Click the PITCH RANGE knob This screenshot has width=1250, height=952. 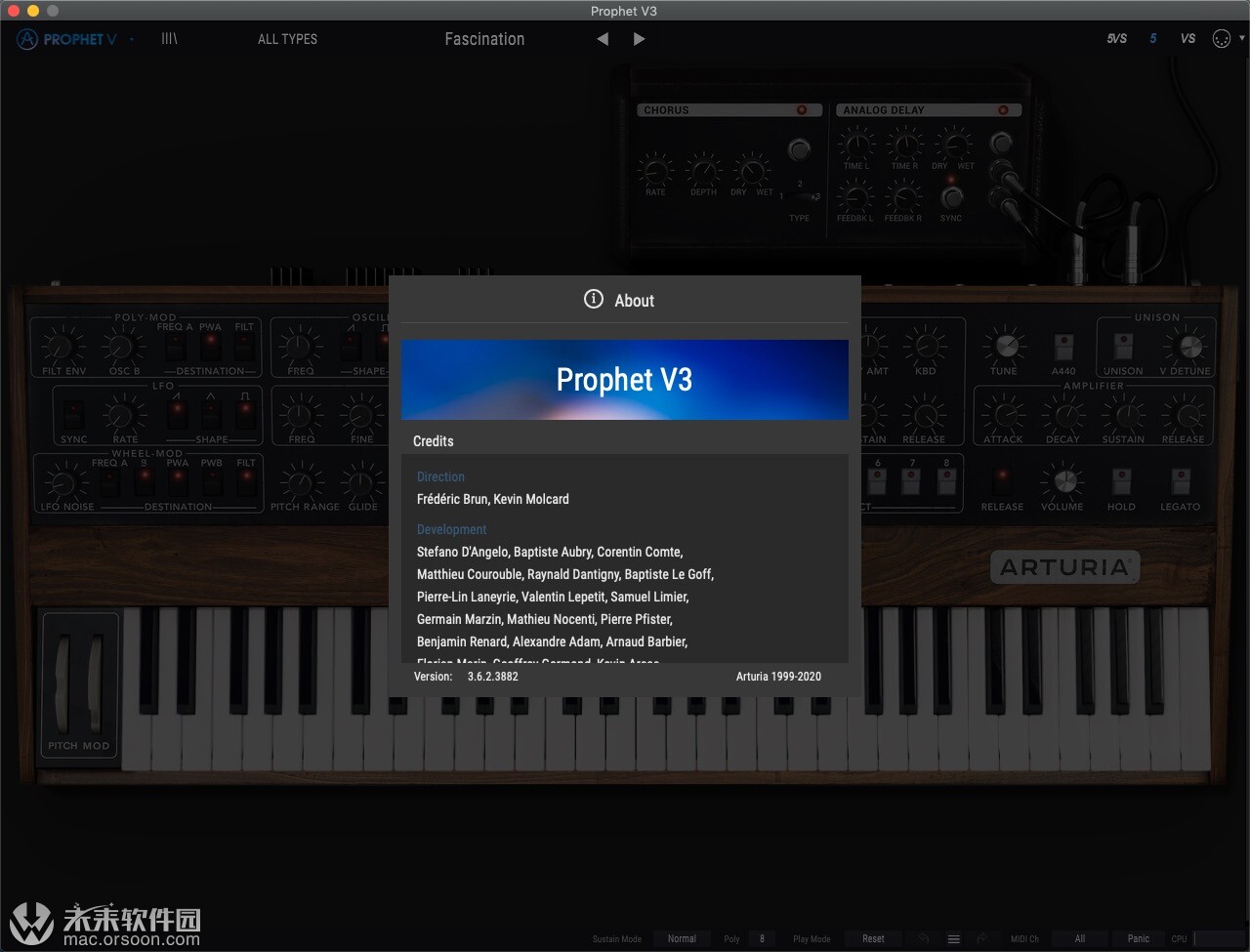(x=302, y=482)
